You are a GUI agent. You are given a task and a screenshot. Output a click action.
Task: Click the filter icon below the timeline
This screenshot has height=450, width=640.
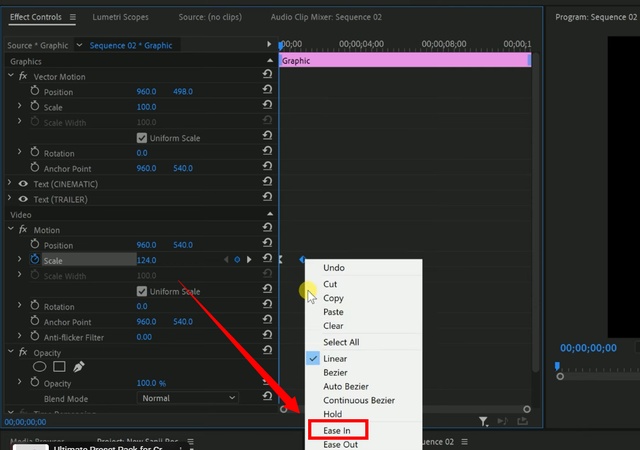(x=483, y=422)
